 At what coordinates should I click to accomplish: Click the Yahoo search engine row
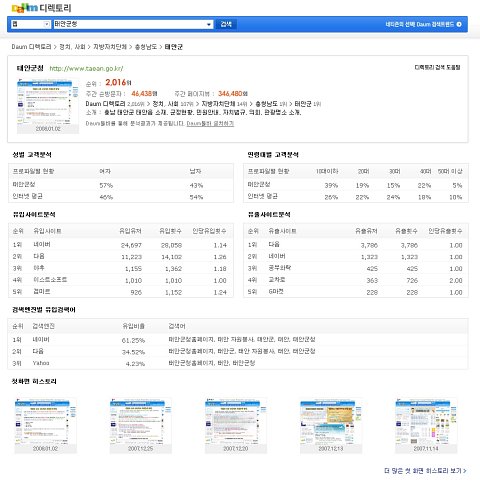[x=237, y=363]
